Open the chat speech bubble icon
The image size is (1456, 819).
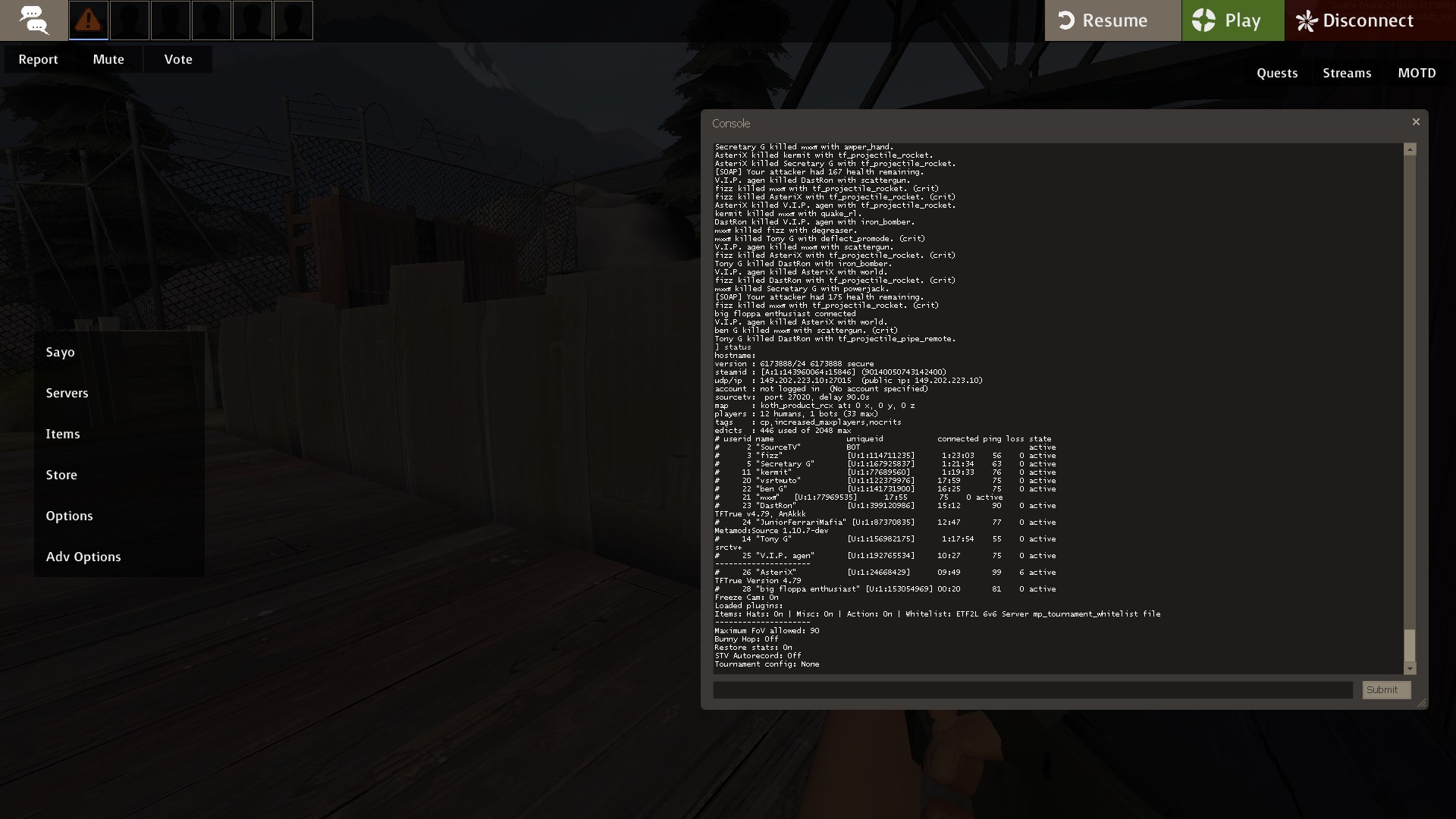pos(33,20)
